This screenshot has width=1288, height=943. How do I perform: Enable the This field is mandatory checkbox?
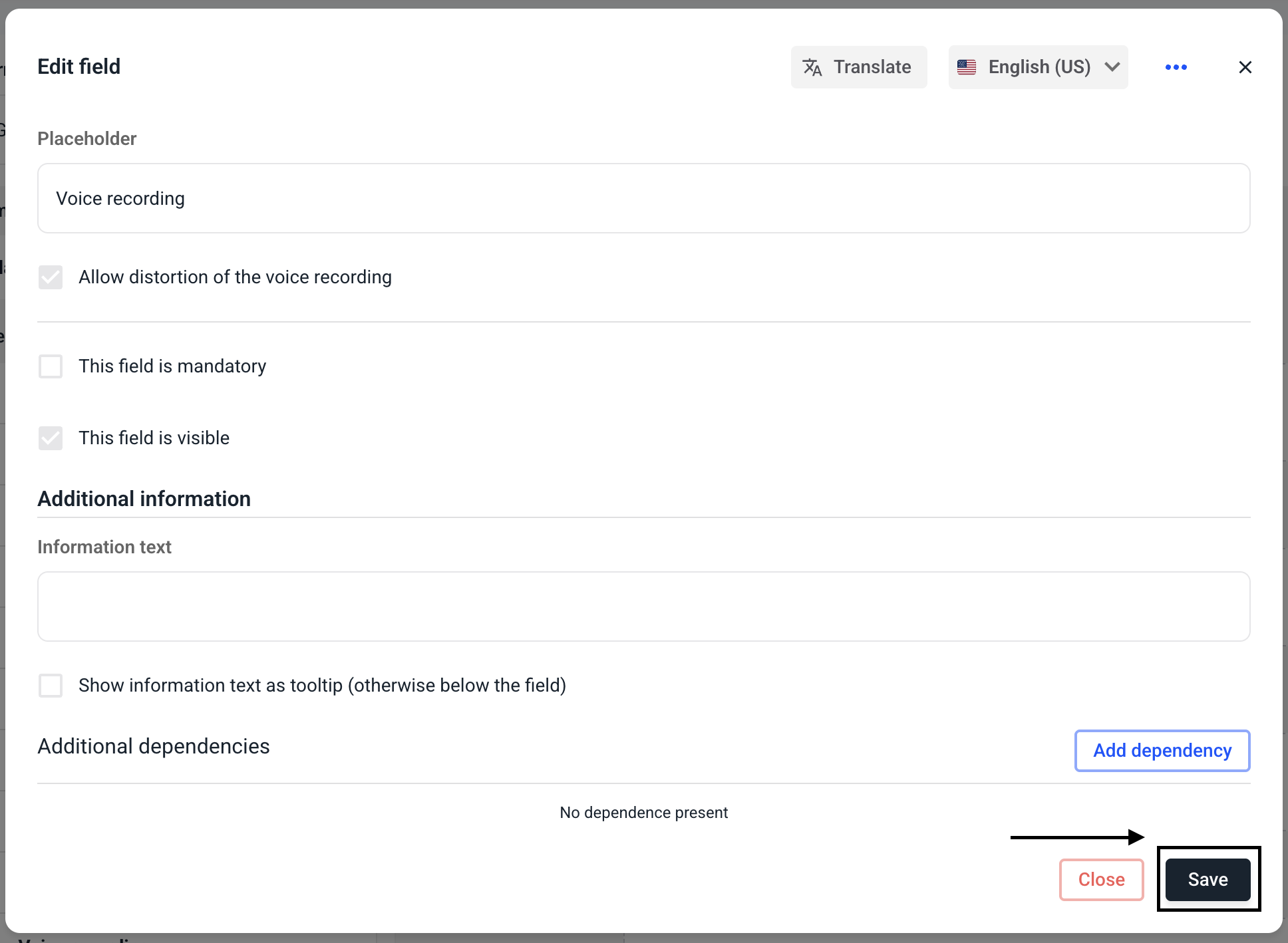[x=51, y=366]
